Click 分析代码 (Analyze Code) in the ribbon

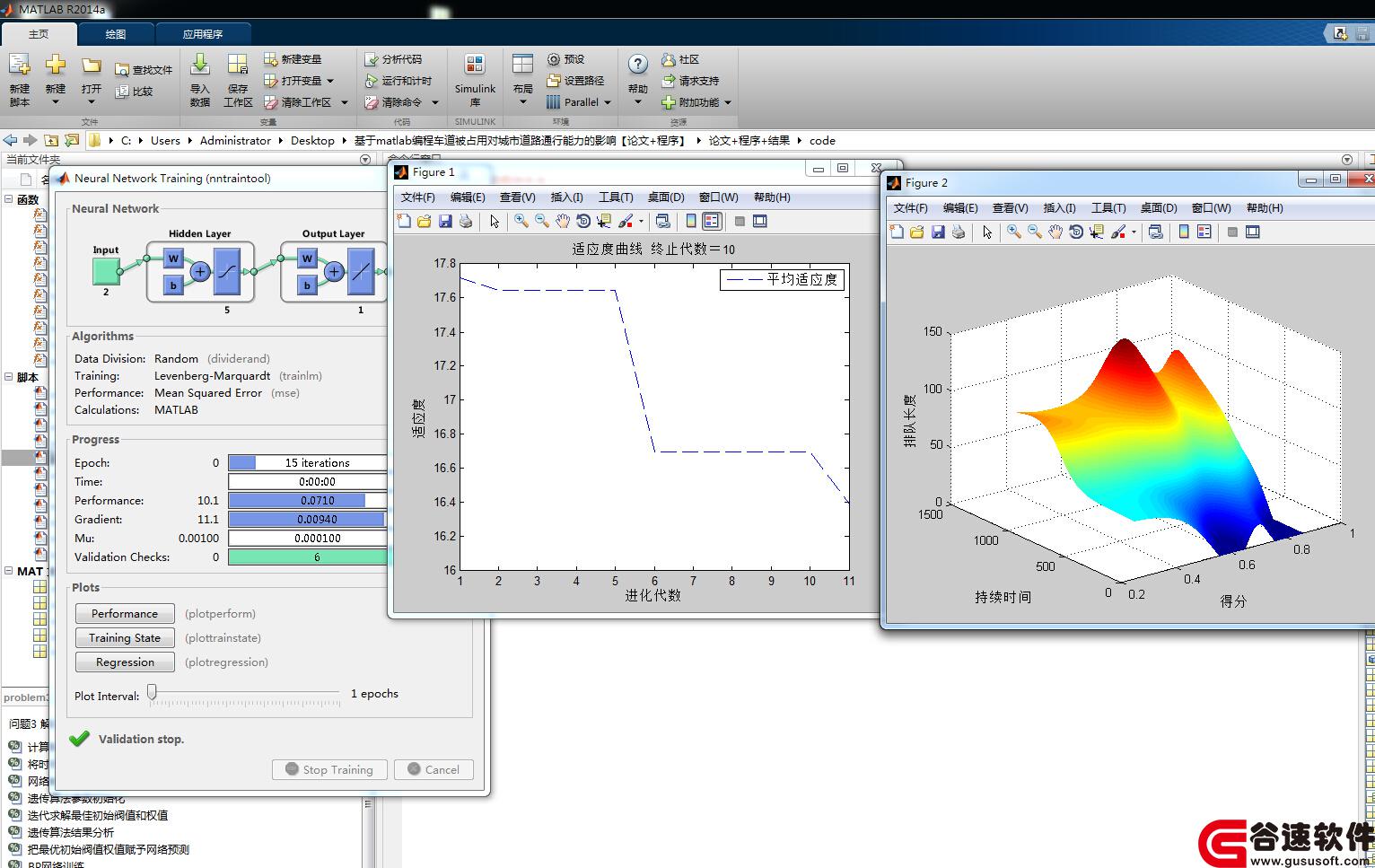pyautogui.click(x=393, y=59)
